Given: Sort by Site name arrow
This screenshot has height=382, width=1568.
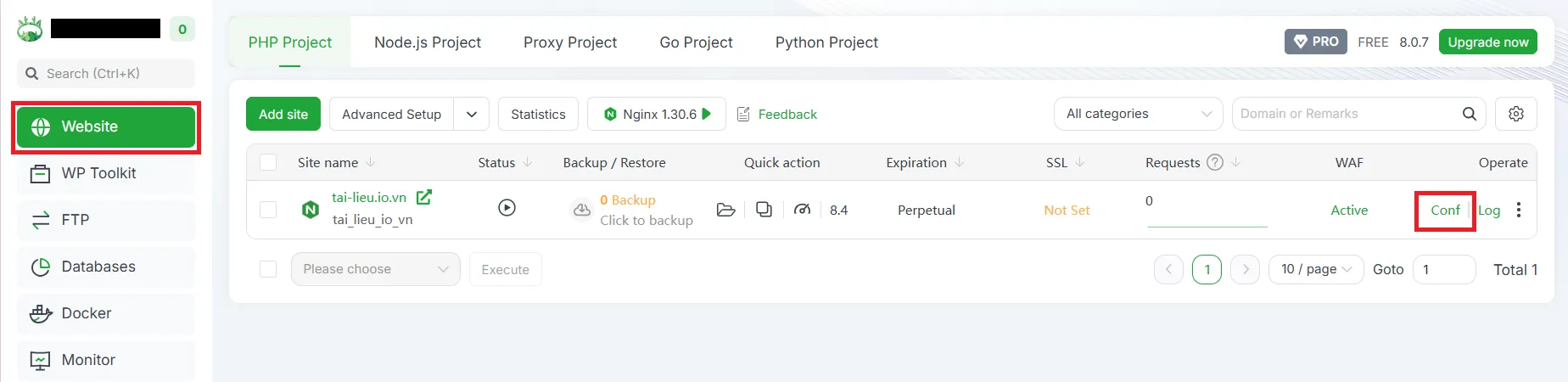Looking at the screenshot, I should click(371, 162).
